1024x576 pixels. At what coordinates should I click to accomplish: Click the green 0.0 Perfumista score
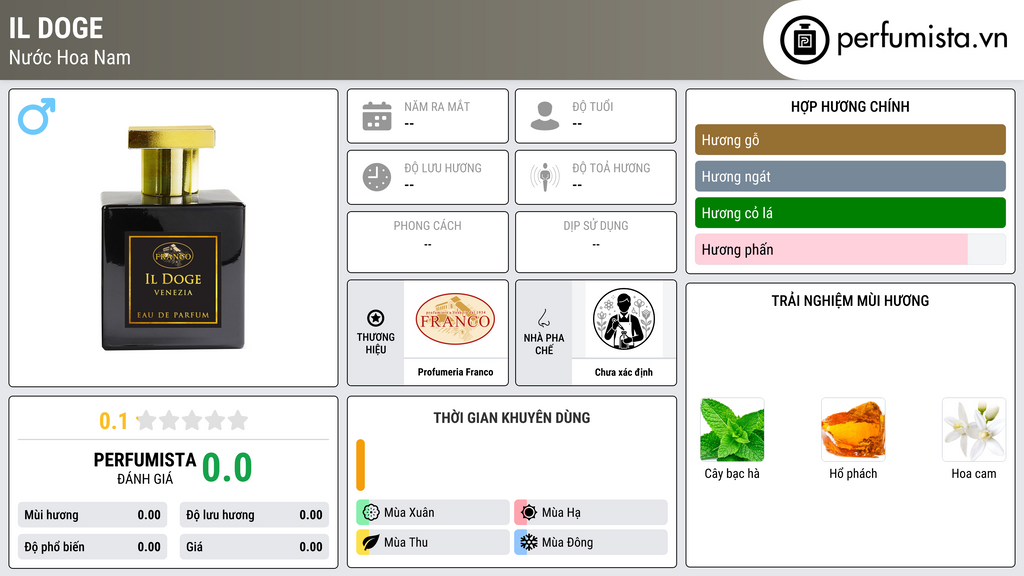coord(227,468)
